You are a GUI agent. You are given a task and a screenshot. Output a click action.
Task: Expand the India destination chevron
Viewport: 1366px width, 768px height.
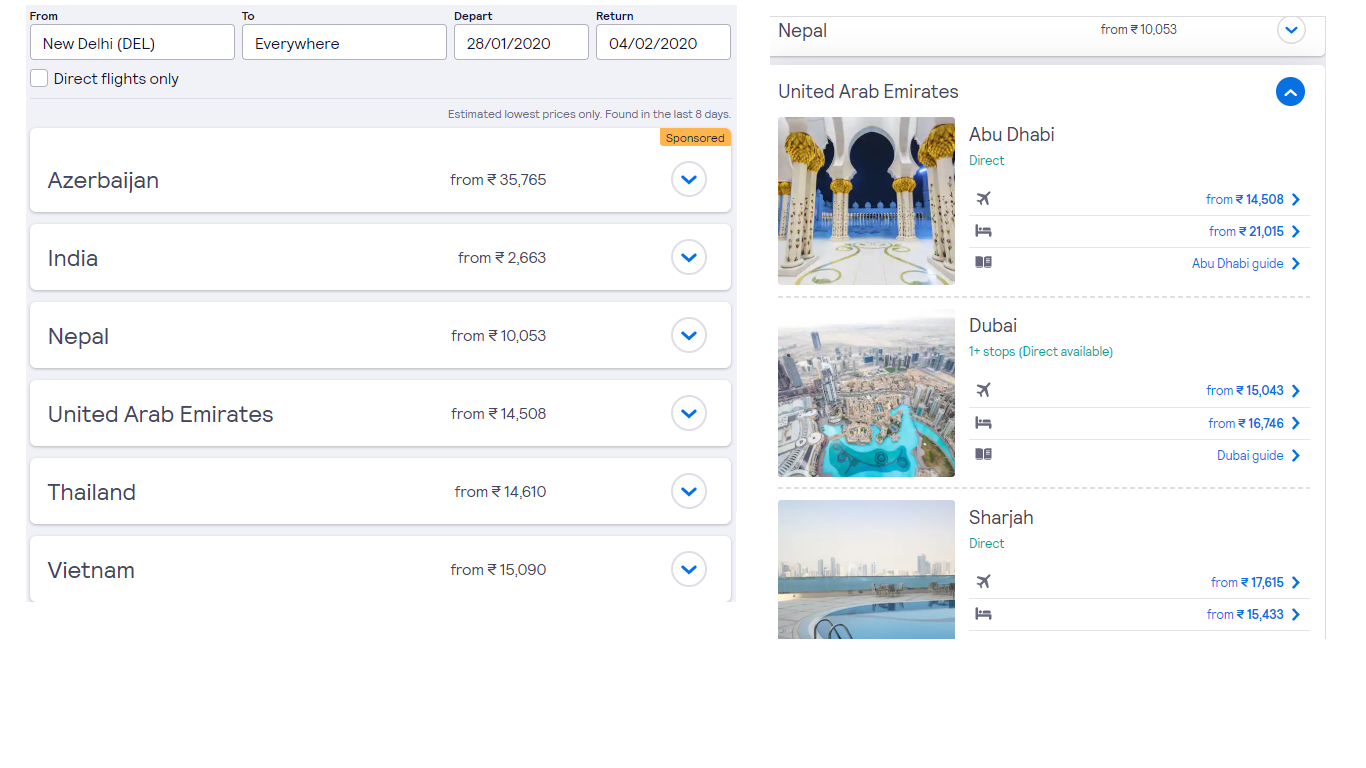(x=689, y=257)
